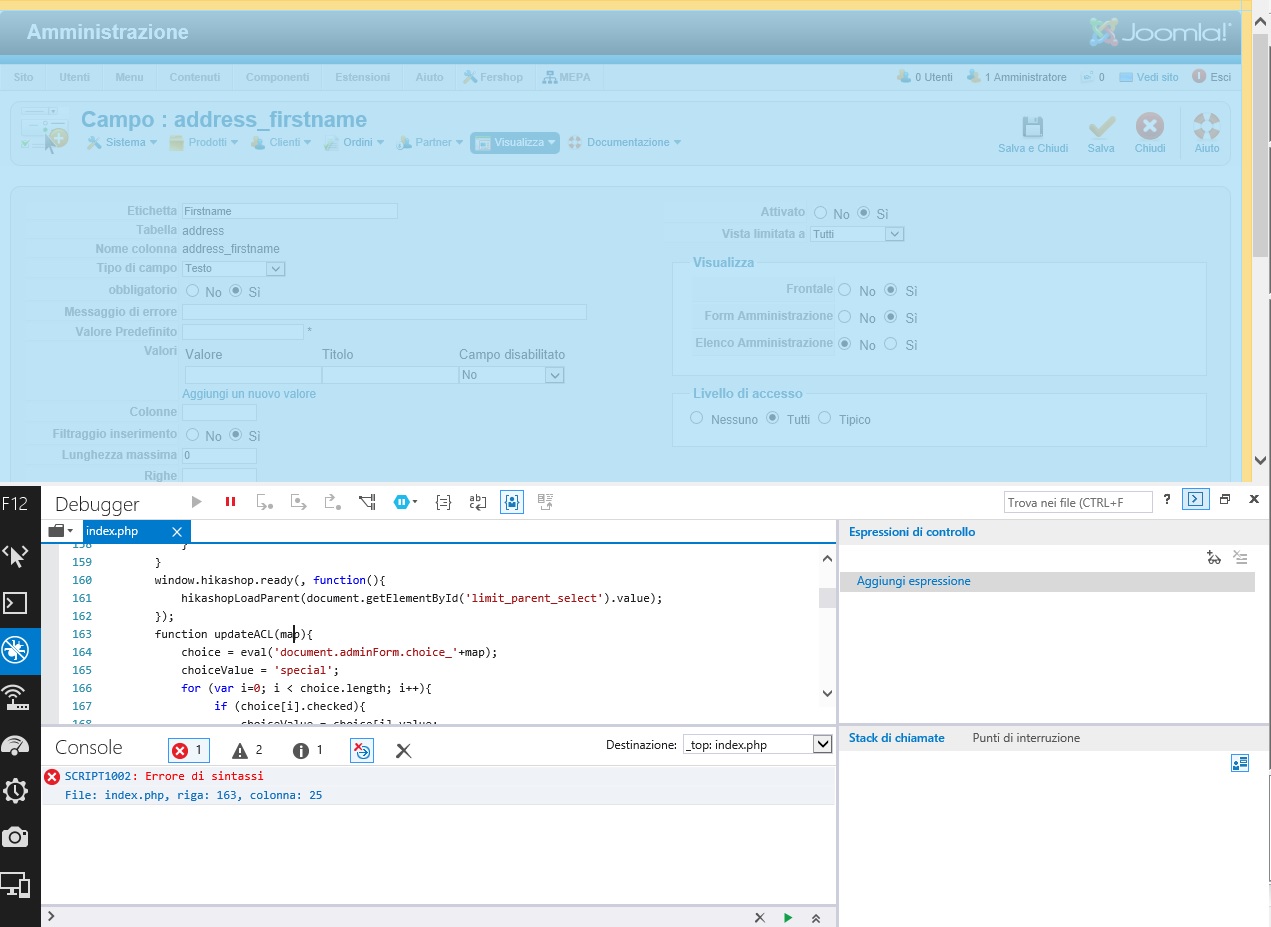Open the file picker folder dropdown
Viewport: 1271px width, 927px height.
point(61,531)
